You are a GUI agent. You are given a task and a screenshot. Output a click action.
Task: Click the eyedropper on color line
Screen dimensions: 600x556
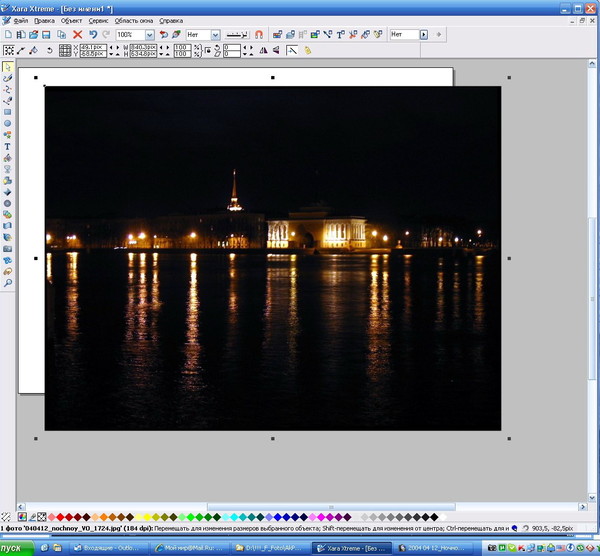32,517
